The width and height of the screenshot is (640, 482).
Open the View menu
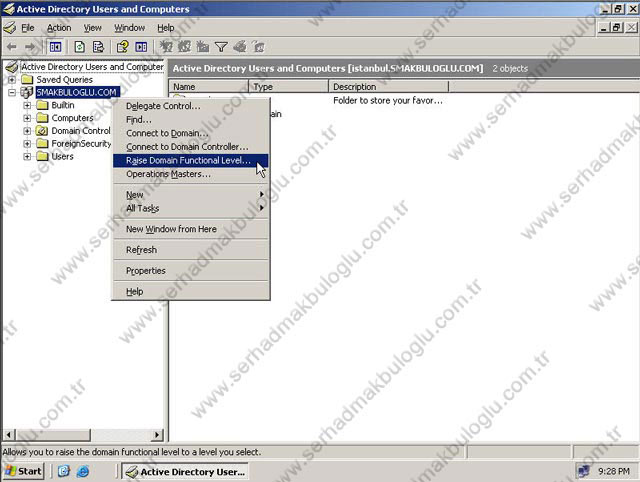coord(93,28)
